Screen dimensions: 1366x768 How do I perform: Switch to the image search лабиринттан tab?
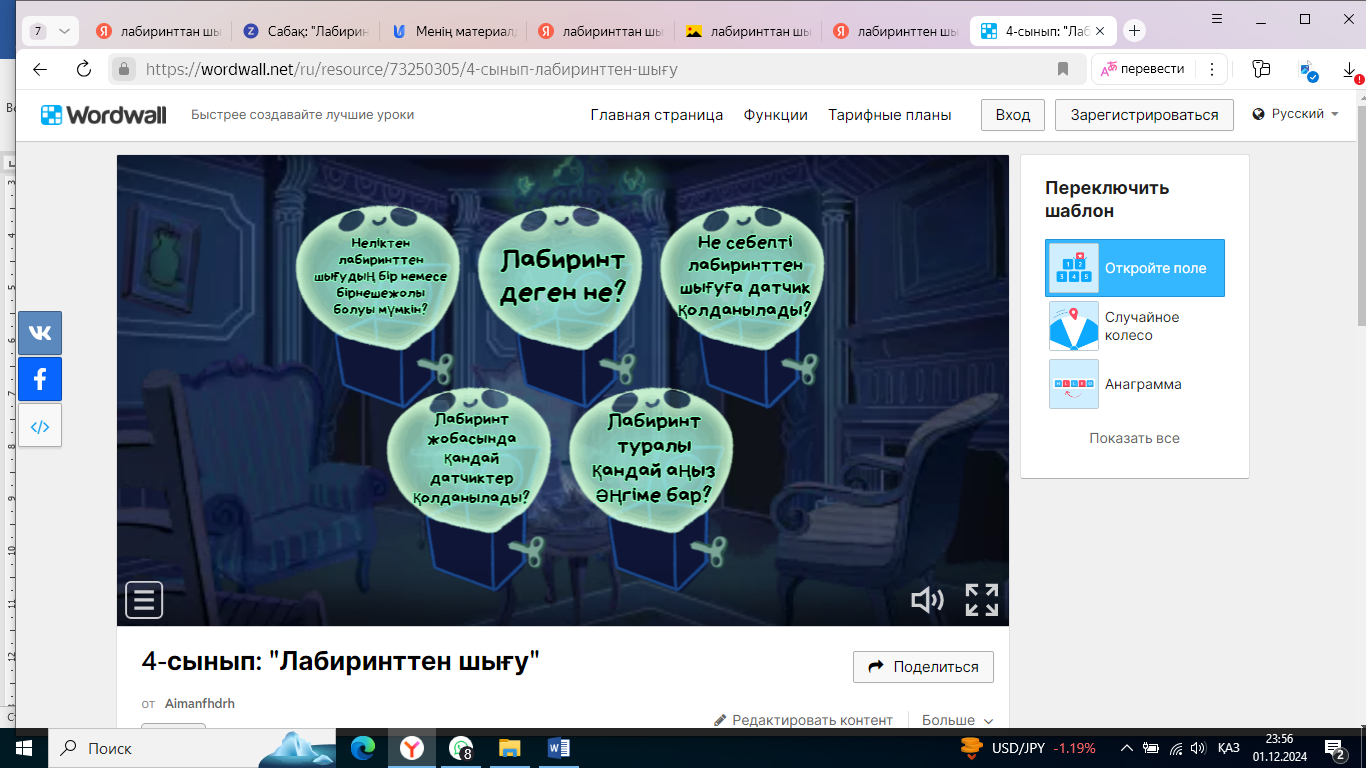coord(749,31)
